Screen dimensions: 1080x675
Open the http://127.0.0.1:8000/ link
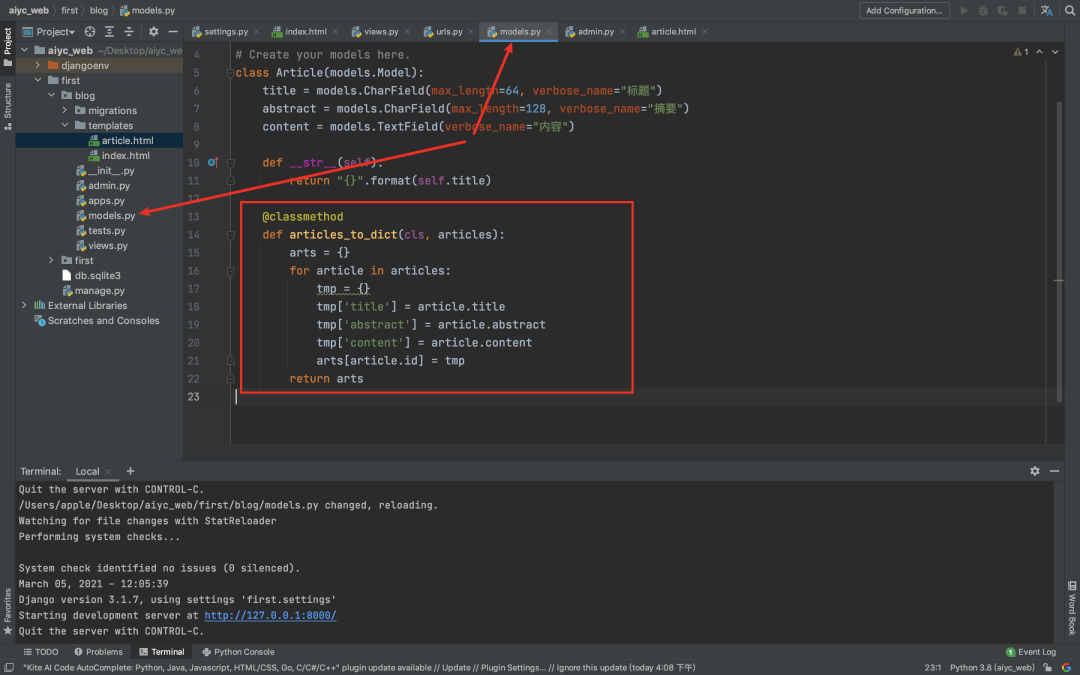tap(270, 616)
